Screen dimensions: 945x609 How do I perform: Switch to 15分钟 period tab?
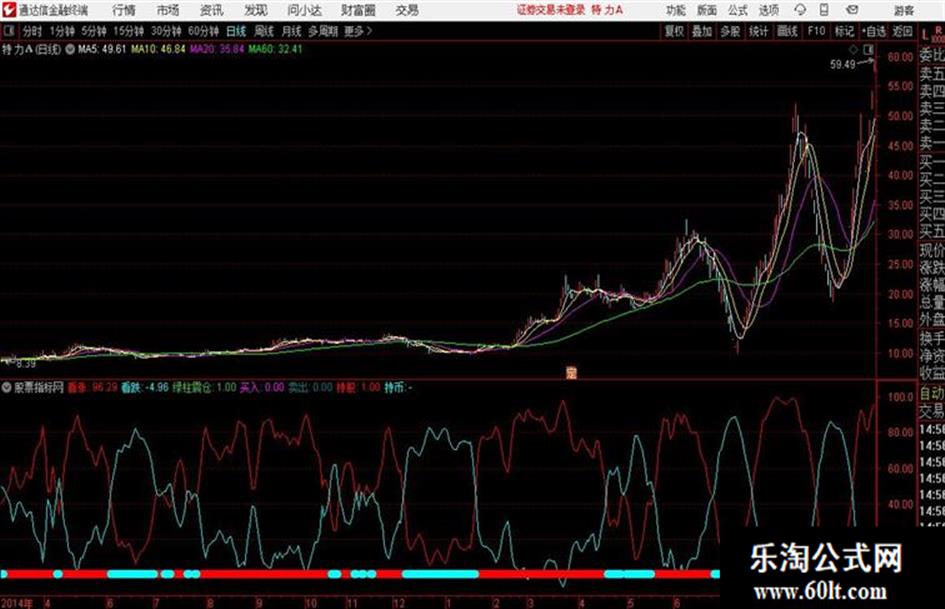tap(129, 31)
